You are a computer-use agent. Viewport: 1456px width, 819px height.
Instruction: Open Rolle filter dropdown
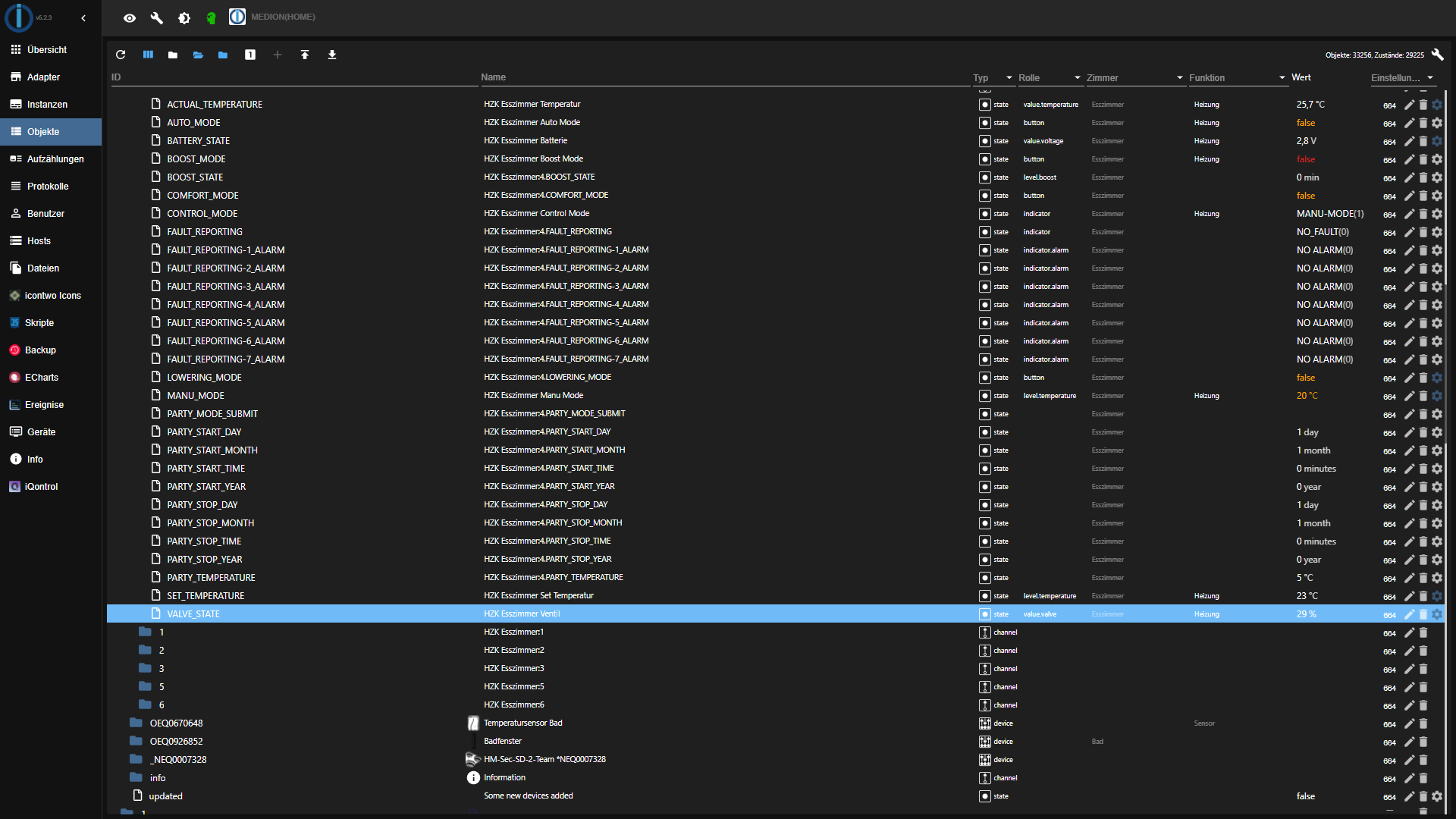click(1050, 77)
